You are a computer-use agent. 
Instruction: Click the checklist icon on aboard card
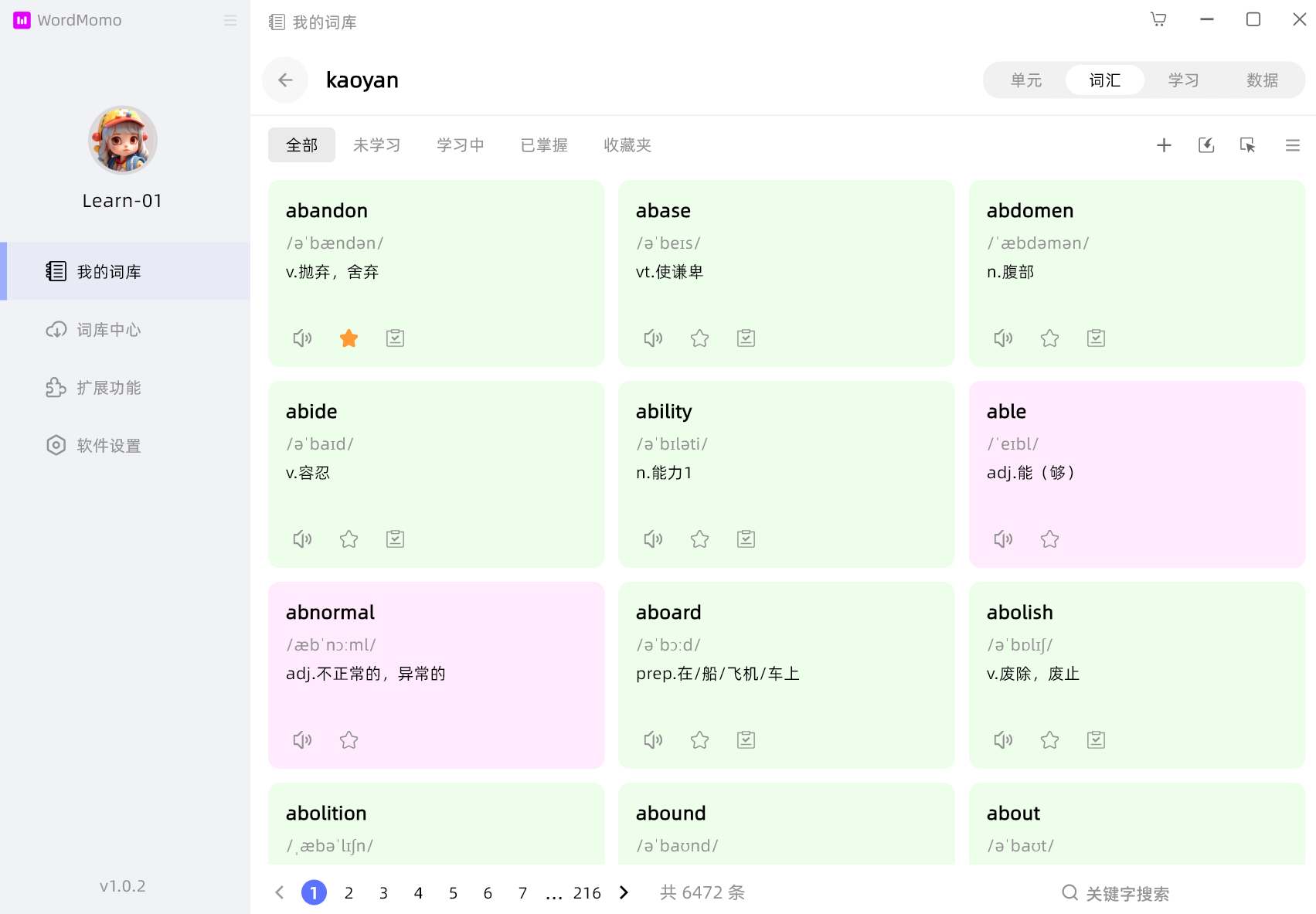(746, 740)
